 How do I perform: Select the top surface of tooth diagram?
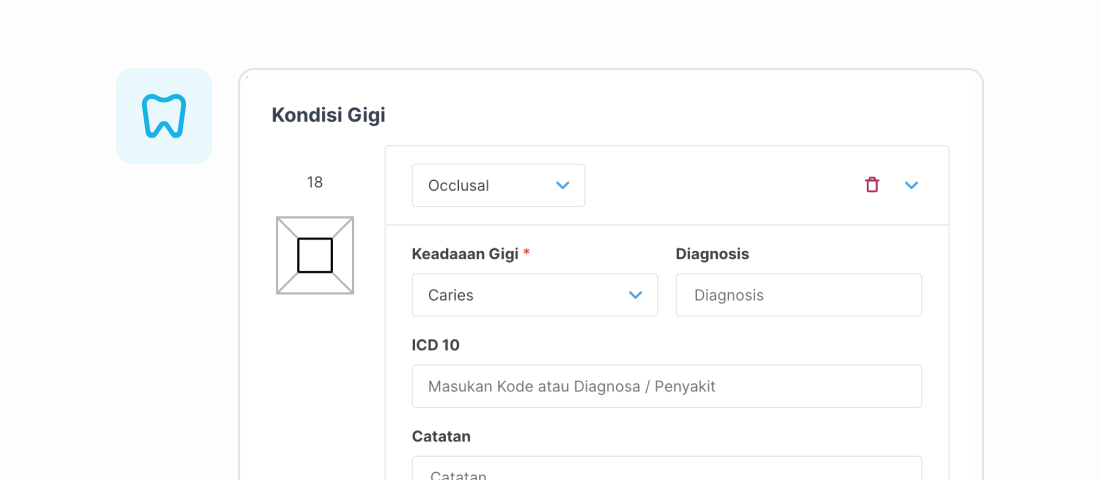[x=315, y=227]
